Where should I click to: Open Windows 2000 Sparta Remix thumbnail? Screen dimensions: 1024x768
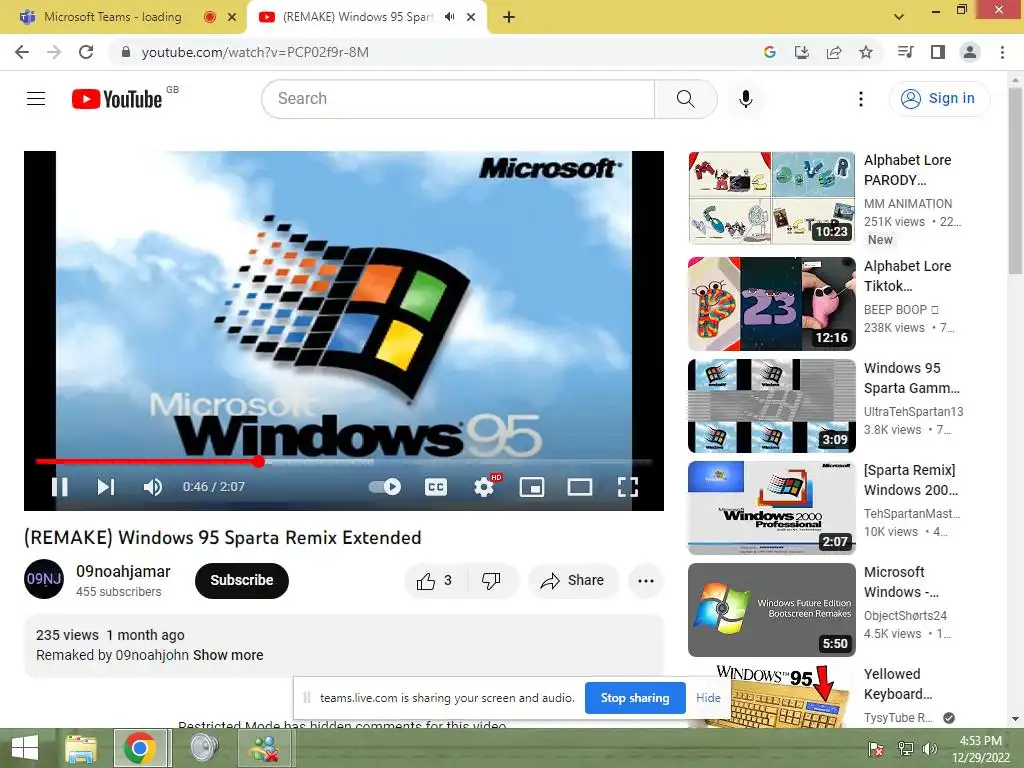click(771, 508)
